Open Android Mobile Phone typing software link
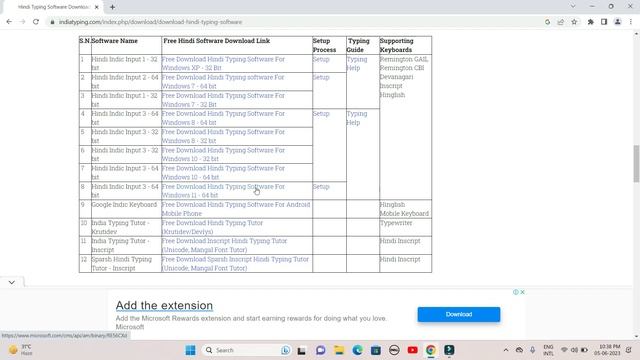The height and width of the screenshot is (360, 640). point(236,209)
